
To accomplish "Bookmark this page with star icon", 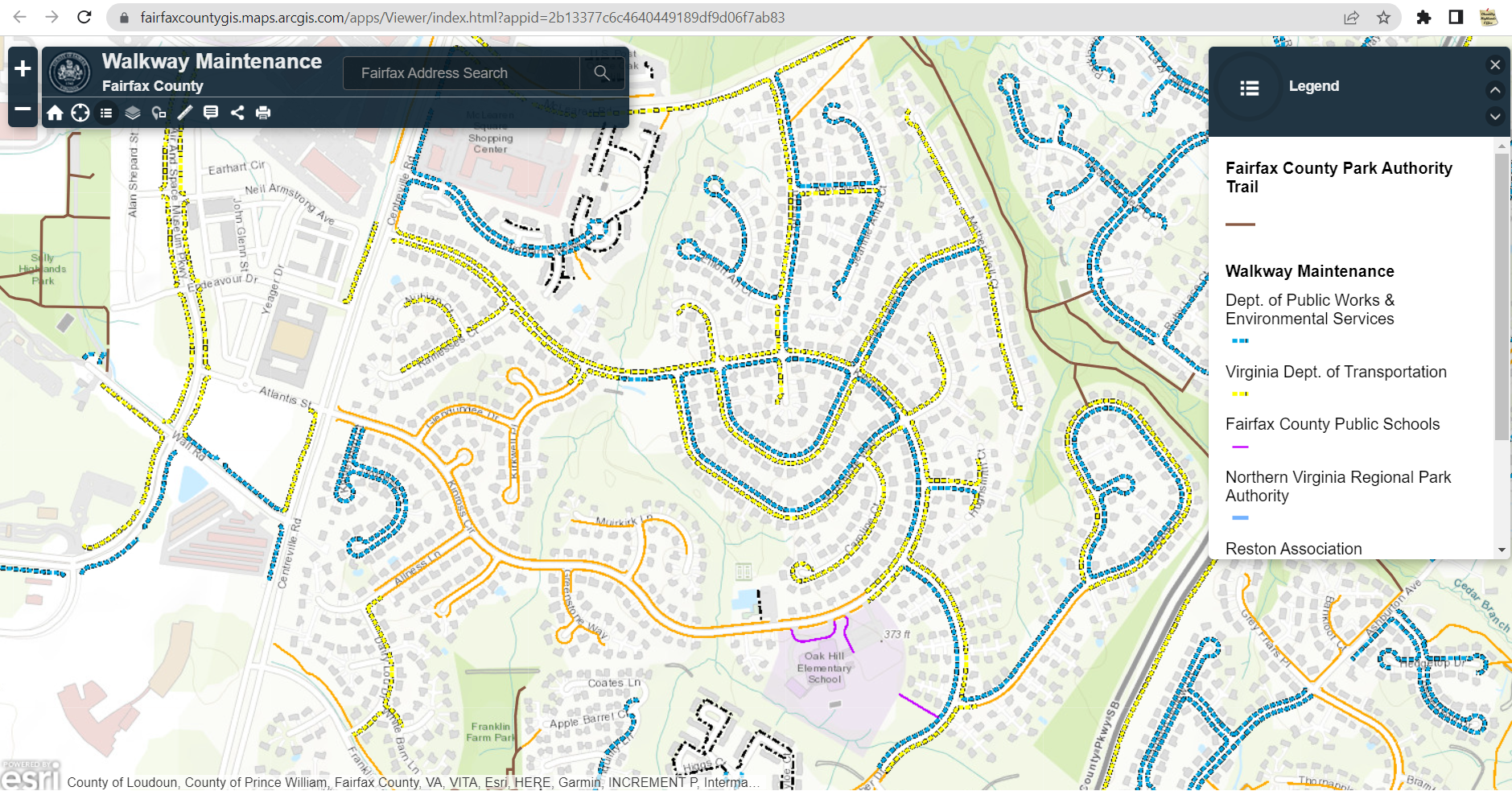I will coord(1383,17).
